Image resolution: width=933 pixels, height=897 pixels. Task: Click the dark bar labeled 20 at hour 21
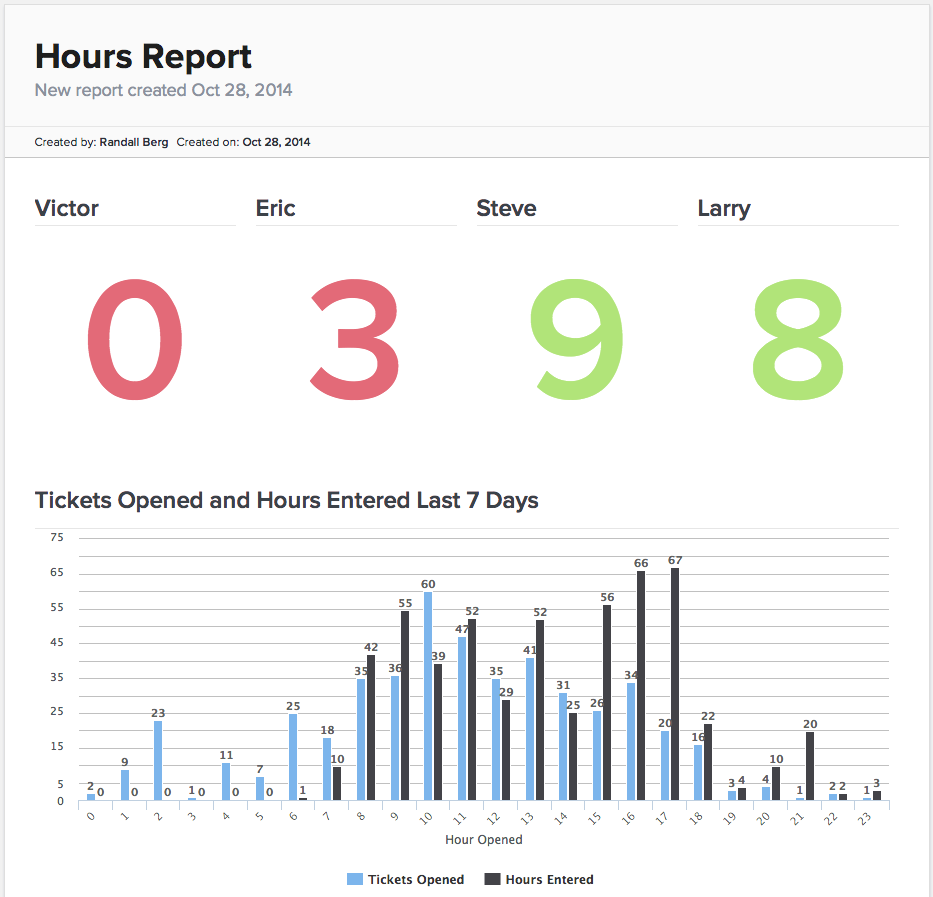(810, 766)
